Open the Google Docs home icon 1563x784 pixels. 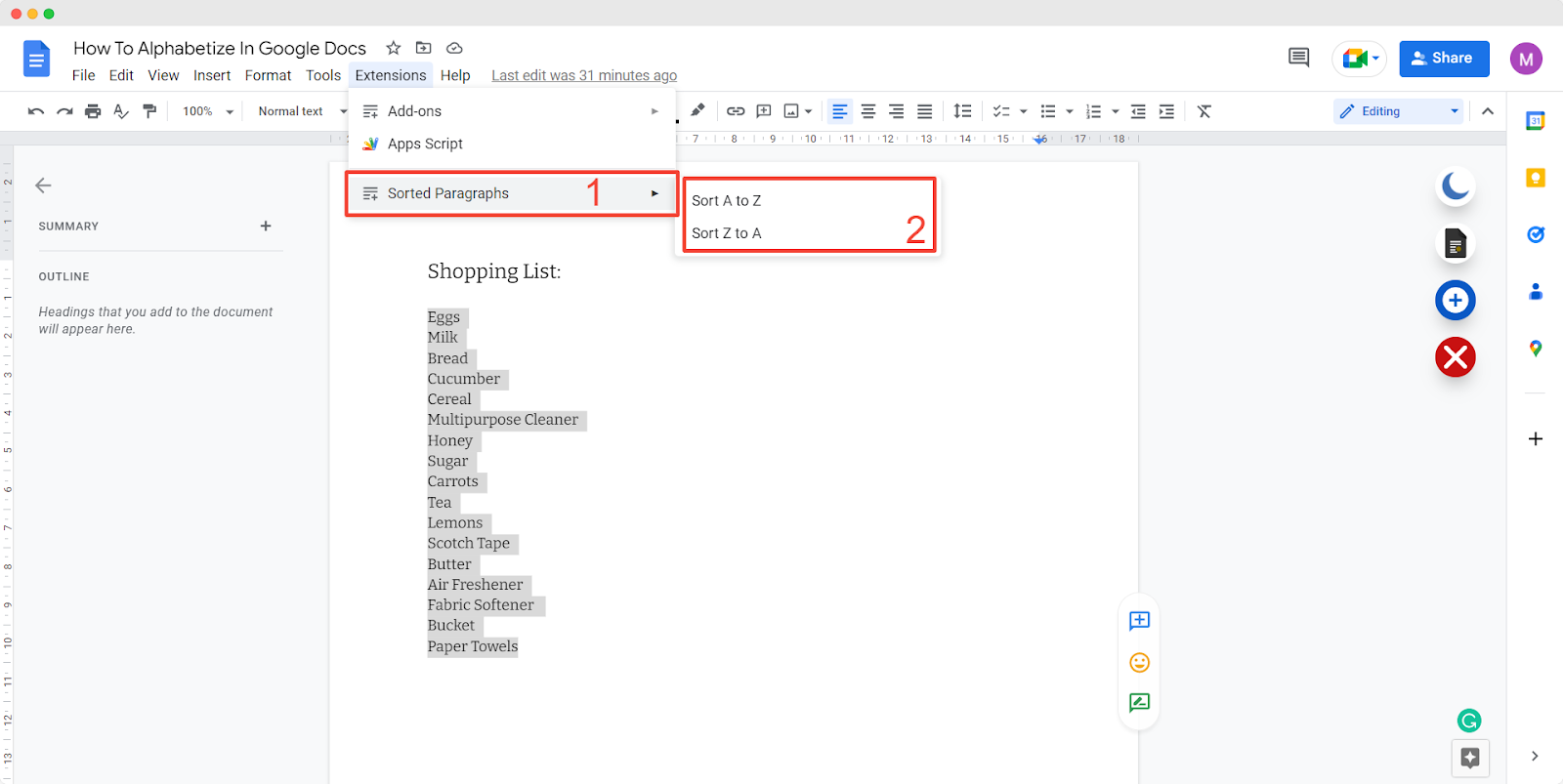36,60
